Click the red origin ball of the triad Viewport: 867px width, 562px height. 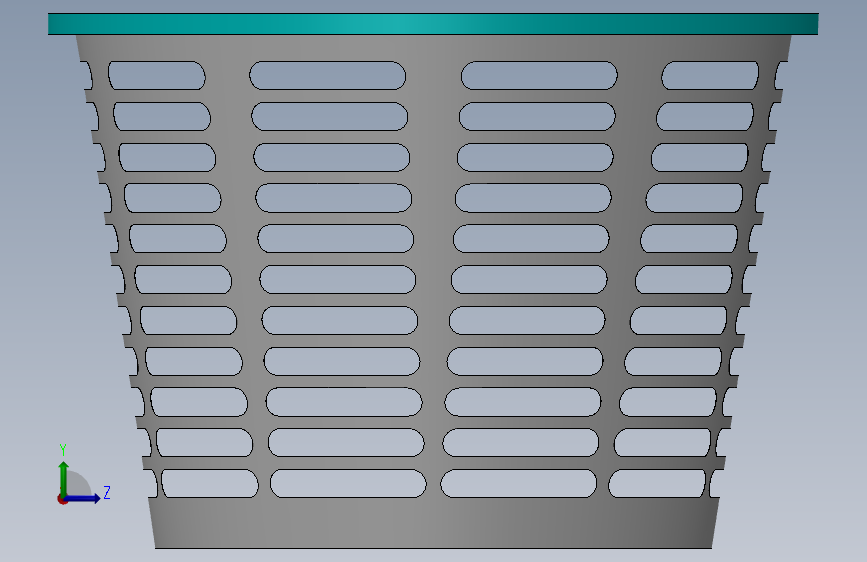(62, 499)
